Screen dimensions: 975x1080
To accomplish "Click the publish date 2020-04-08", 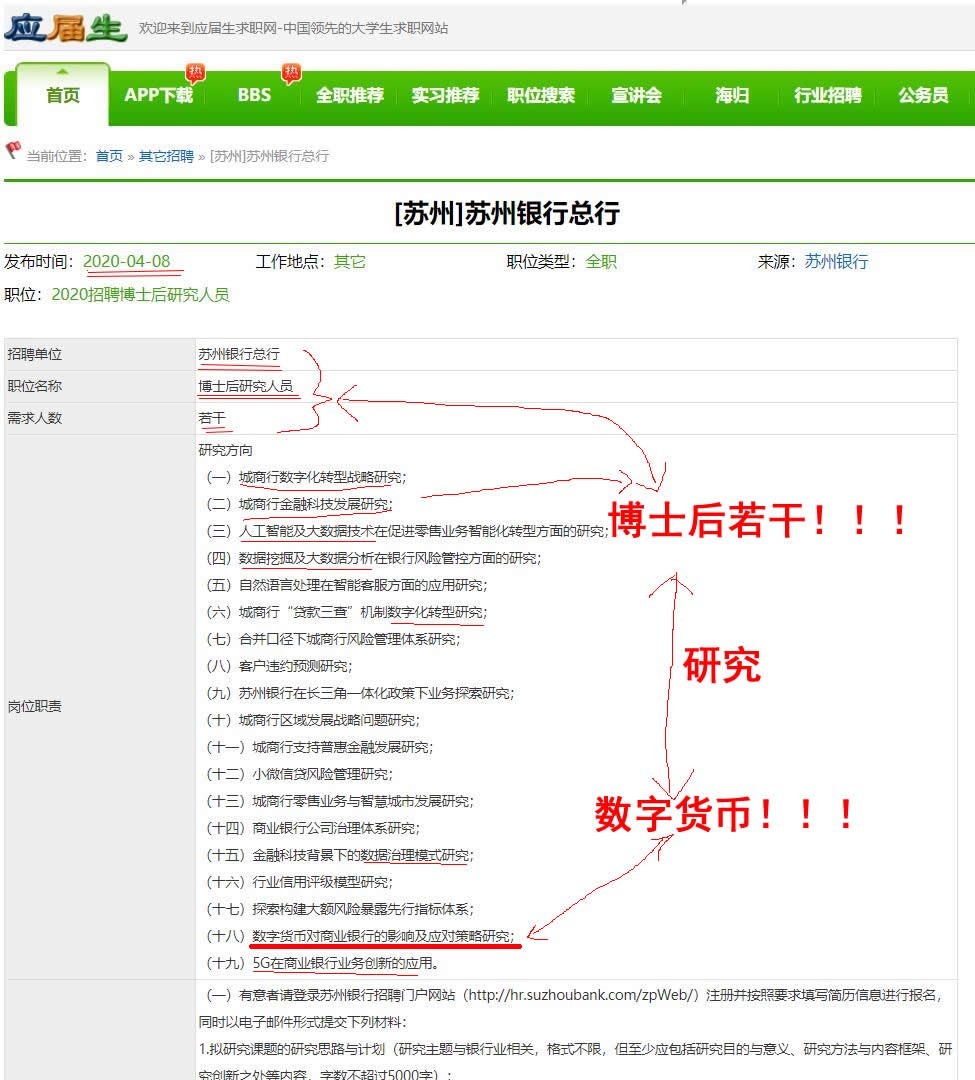I will click(127, 262).
